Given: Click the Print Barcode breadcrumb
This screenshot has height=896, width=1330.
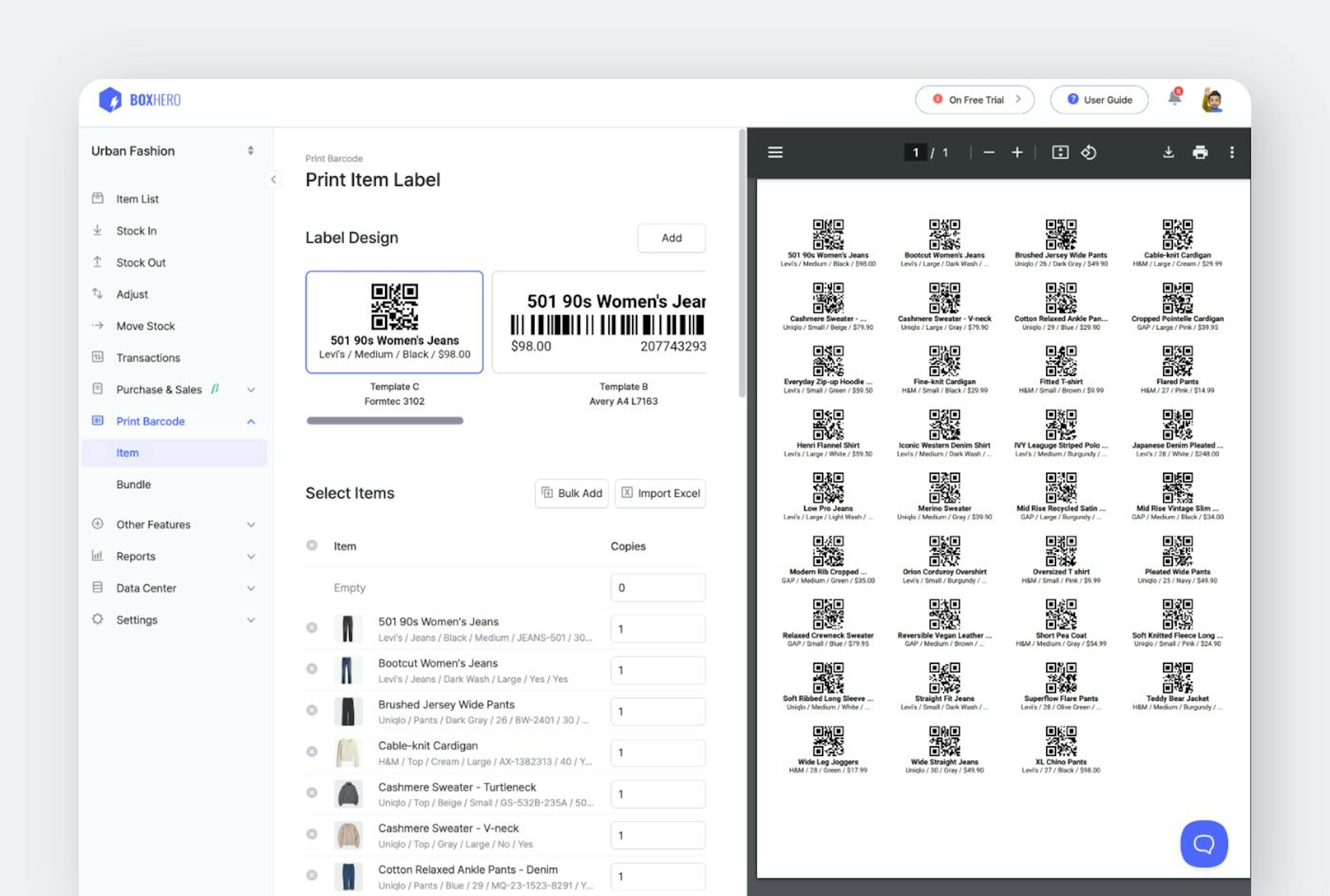Looking at the screenshot, I should [x=334, y=158].
